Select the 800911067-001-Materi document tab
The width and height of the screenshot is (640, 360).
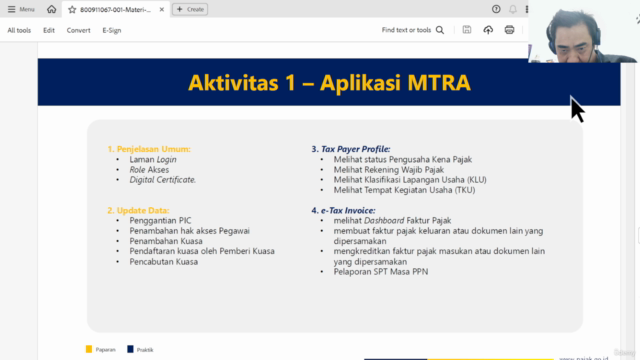tap(116, 9)
